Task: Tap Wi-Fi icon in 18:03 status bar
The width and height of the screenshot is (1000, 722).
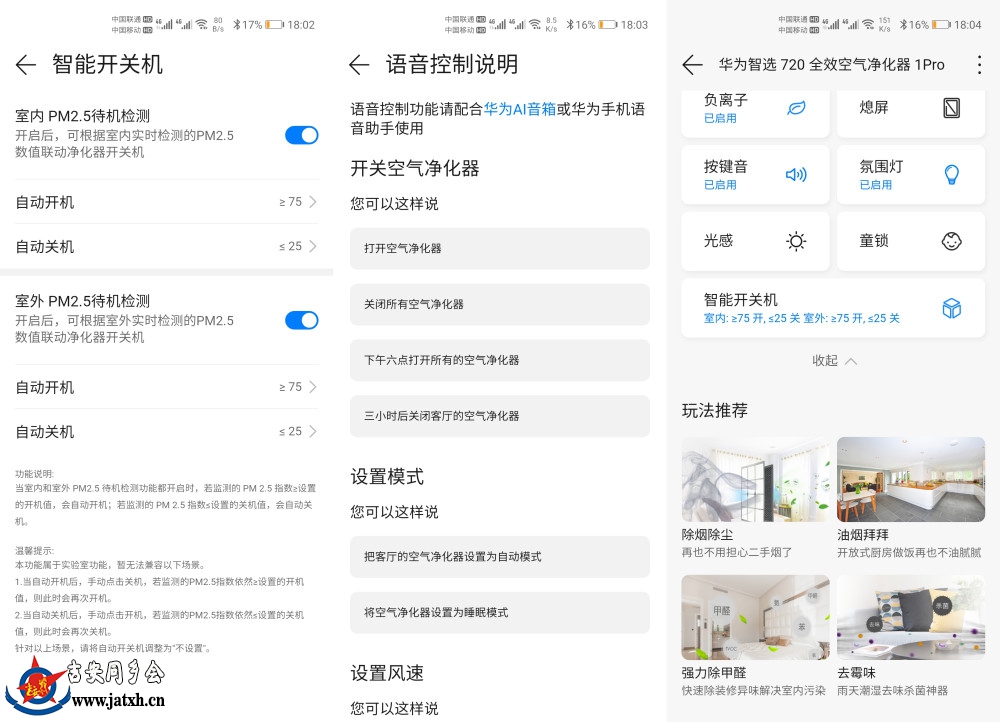Action: coord(535,25)
